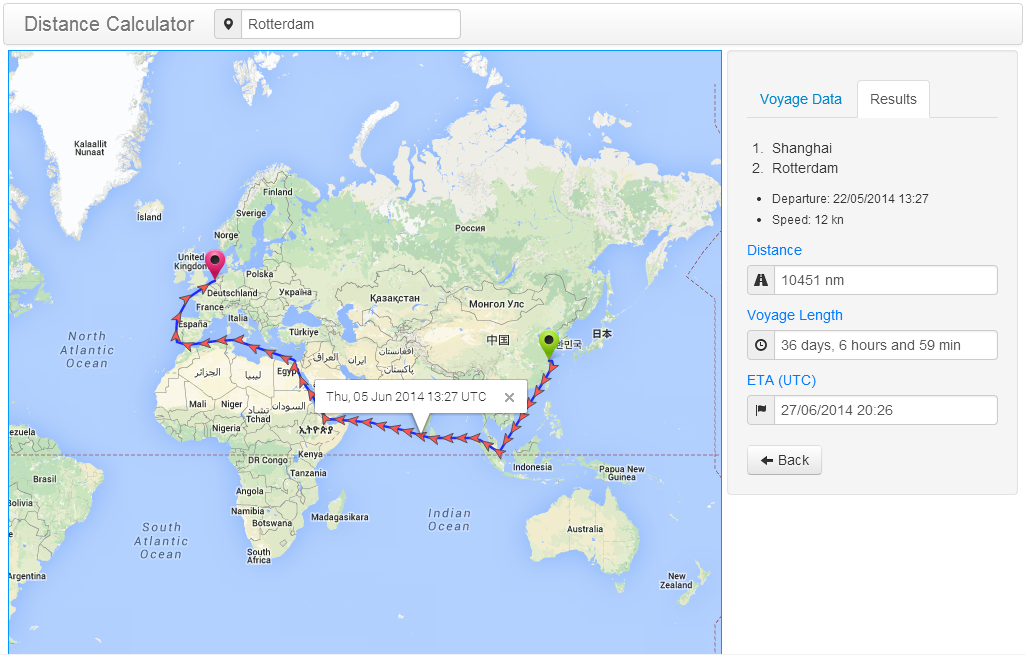Click the binoculars icon beside the distance value
The image size is (1025, 655).
(761, 280)
